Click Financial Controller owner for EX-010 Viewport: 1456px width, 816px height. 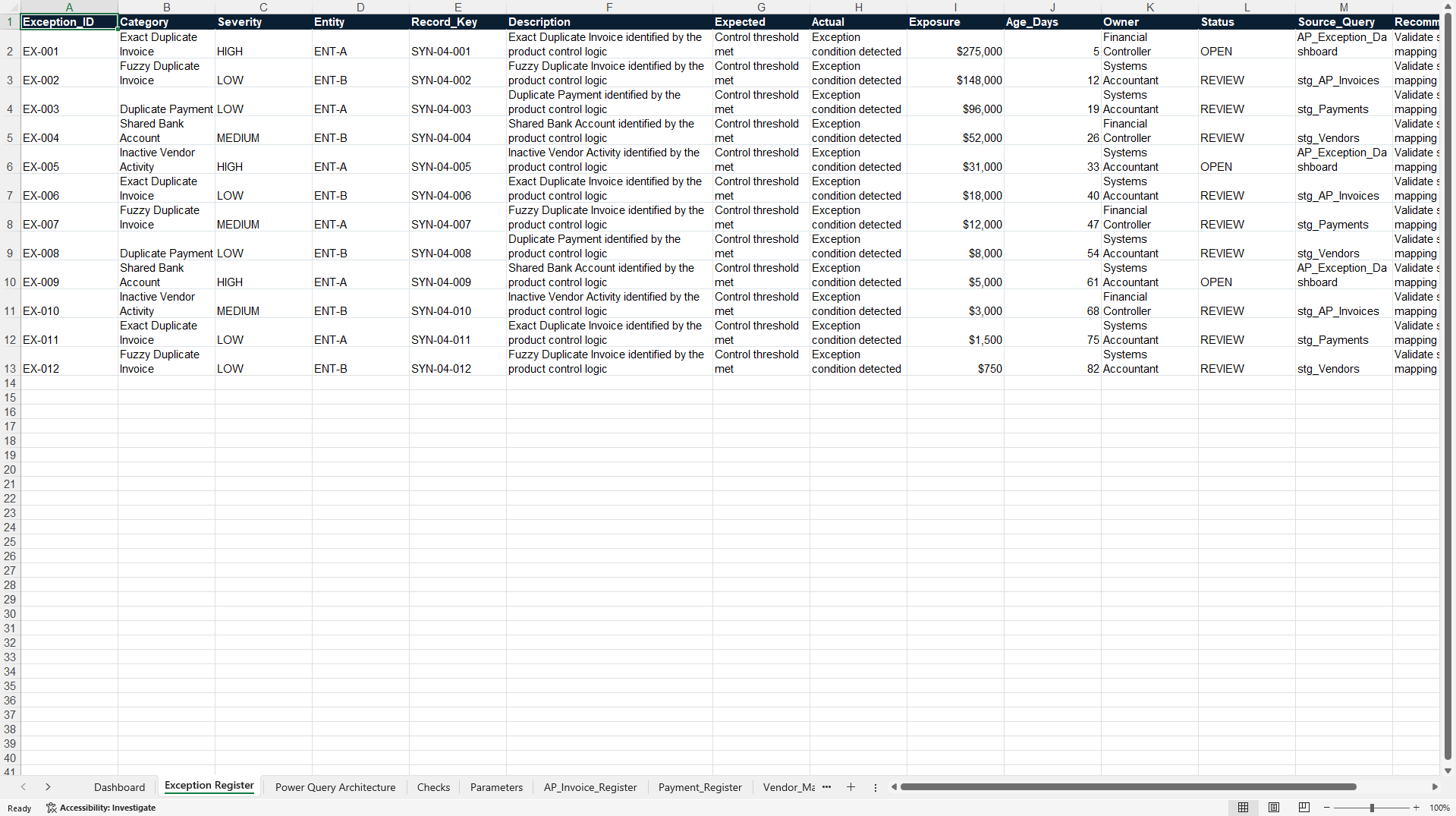(1149, 304)
